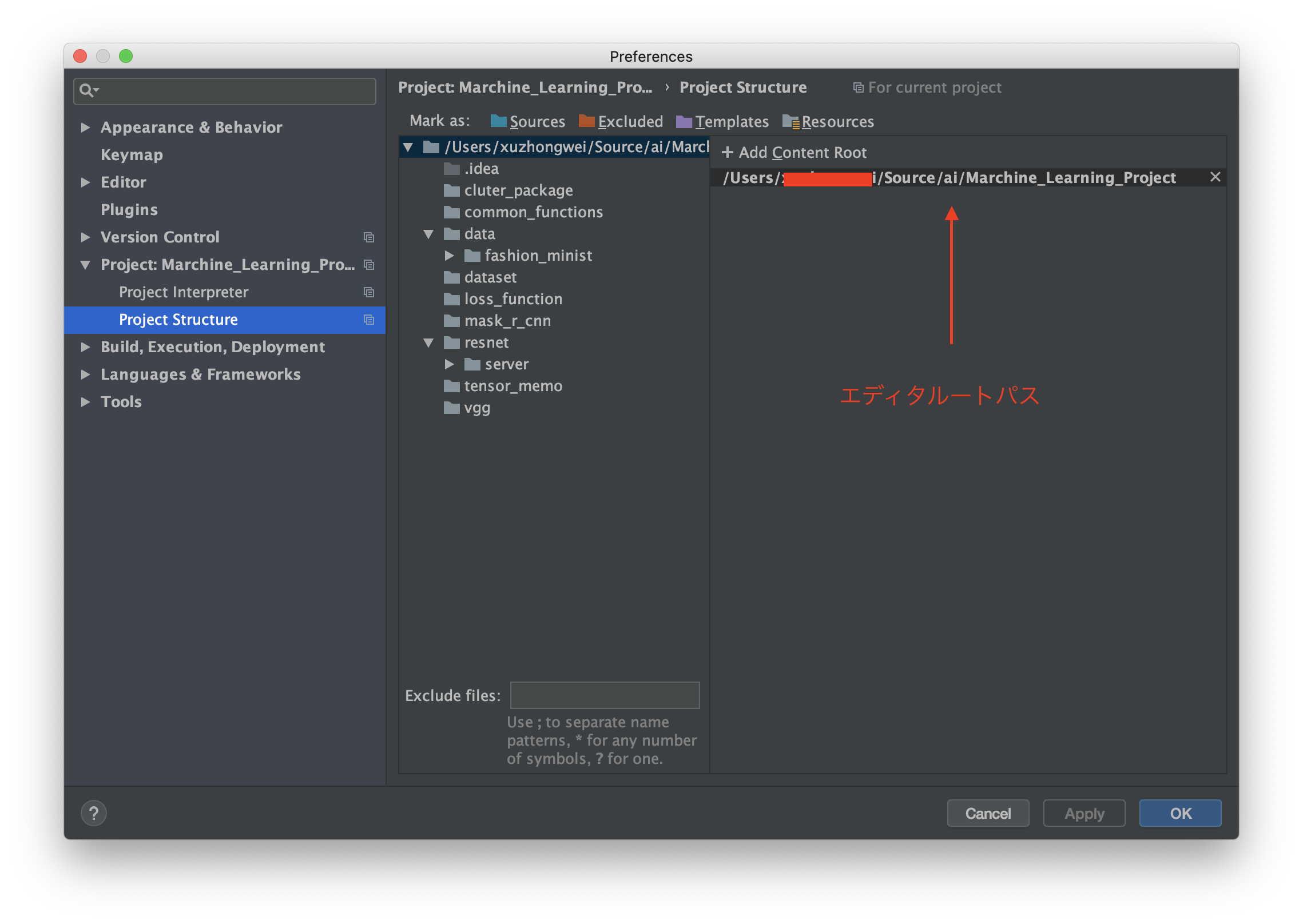This screenshot has height=924, width=1303.
Task: Open help with the question mark icon
Action: click(x=94, y=813)
